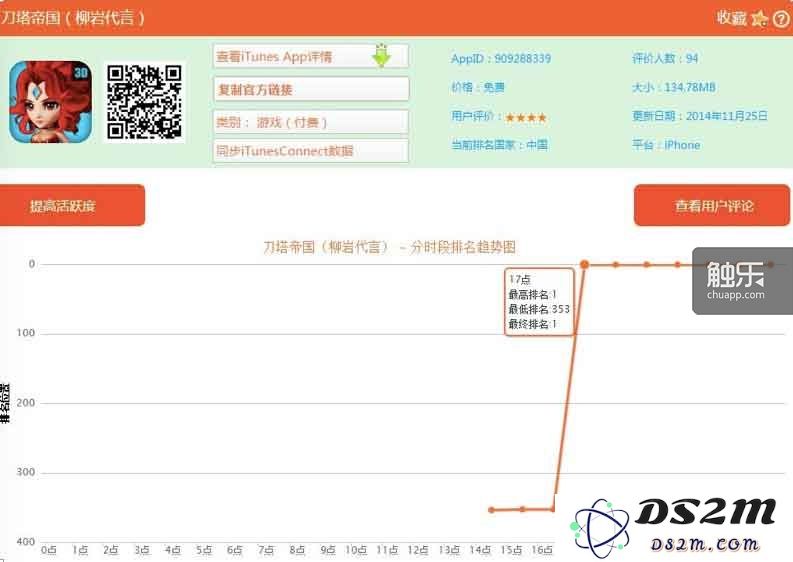Click the 15点 data point on the chart line

[x=522, y=509]
